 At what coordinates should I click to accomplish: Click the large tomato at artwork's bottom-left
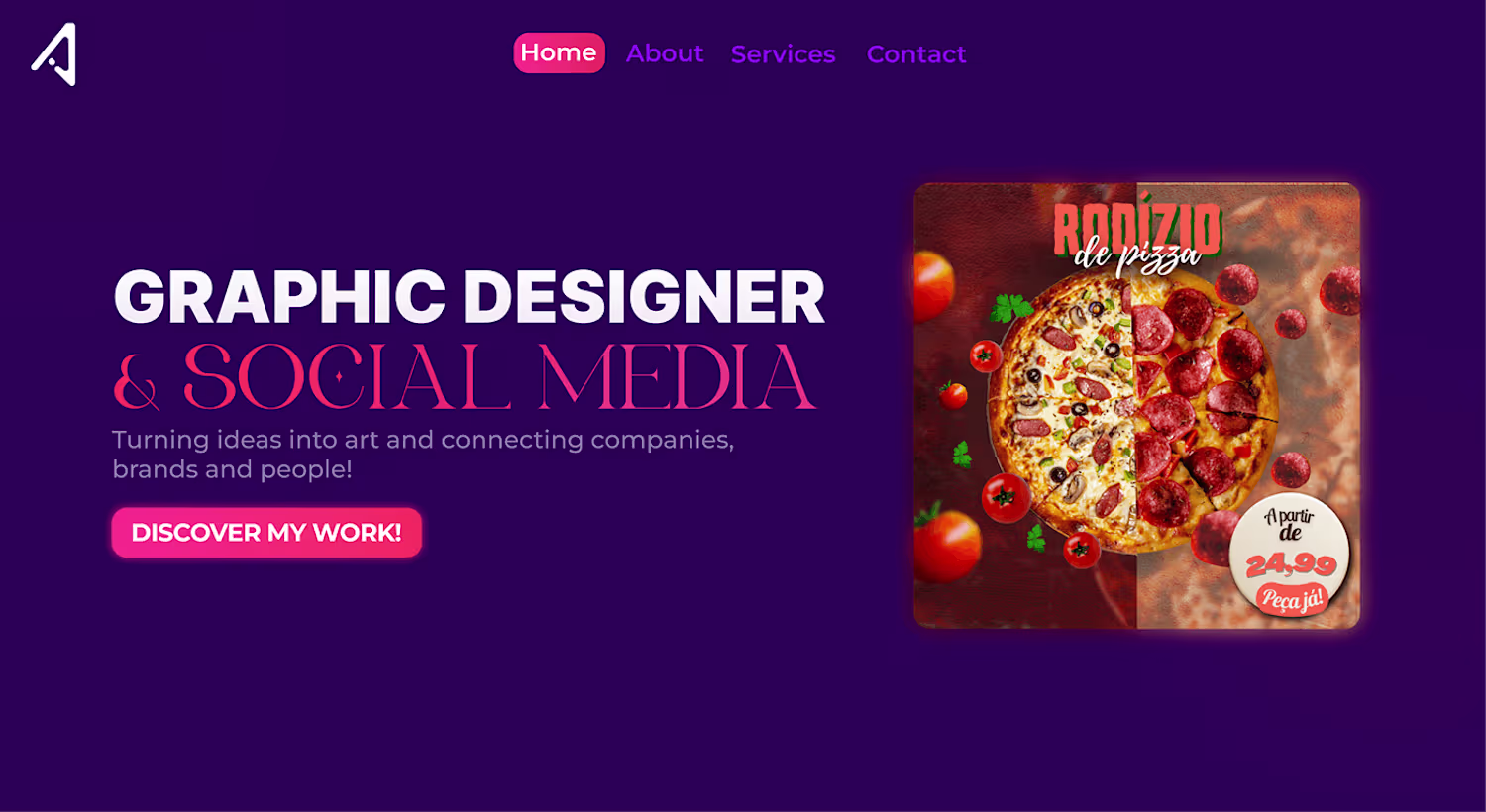(945, 545)
